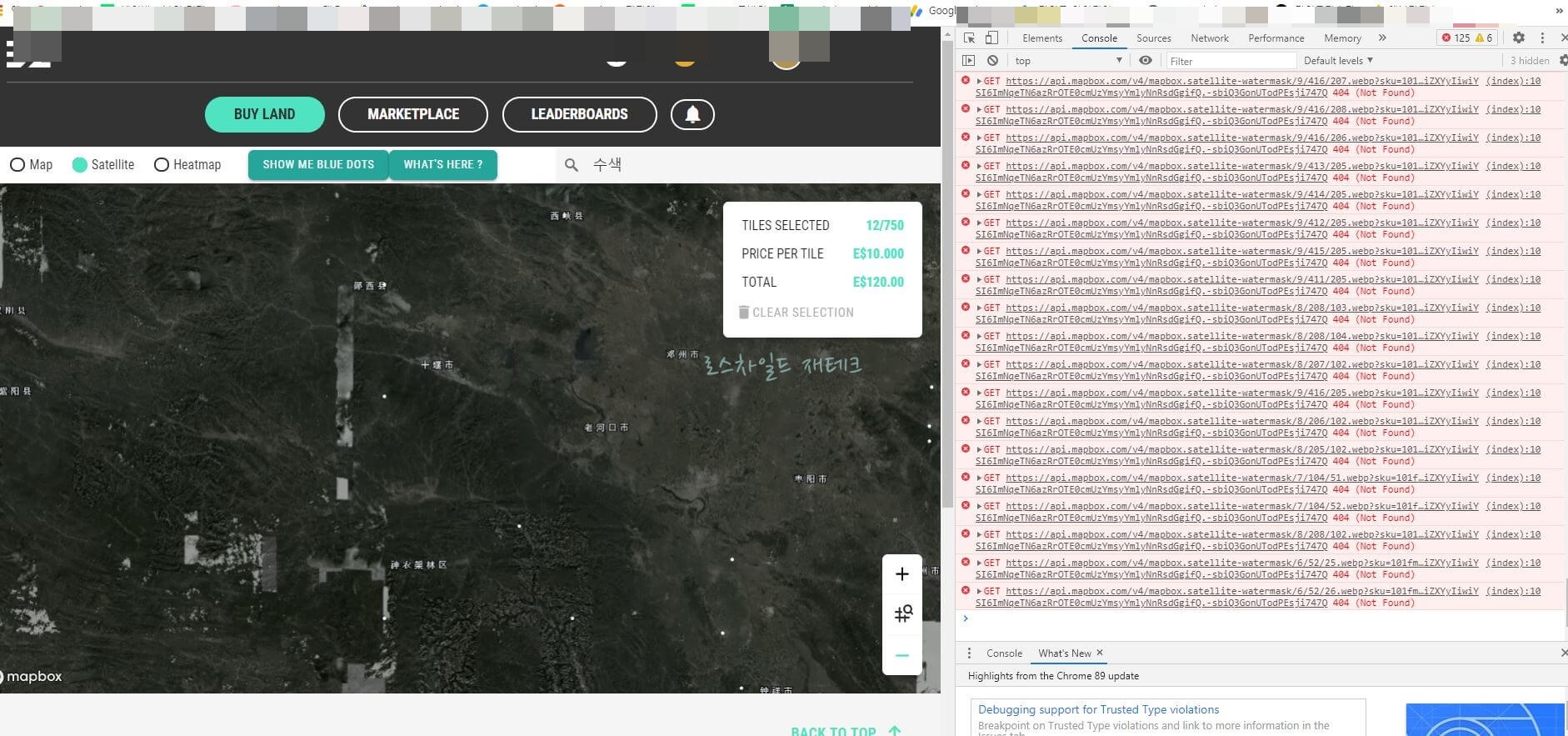Click the WHAT'S HERE ? button
The image size is (1568, 736).
(x=443, y=165)
